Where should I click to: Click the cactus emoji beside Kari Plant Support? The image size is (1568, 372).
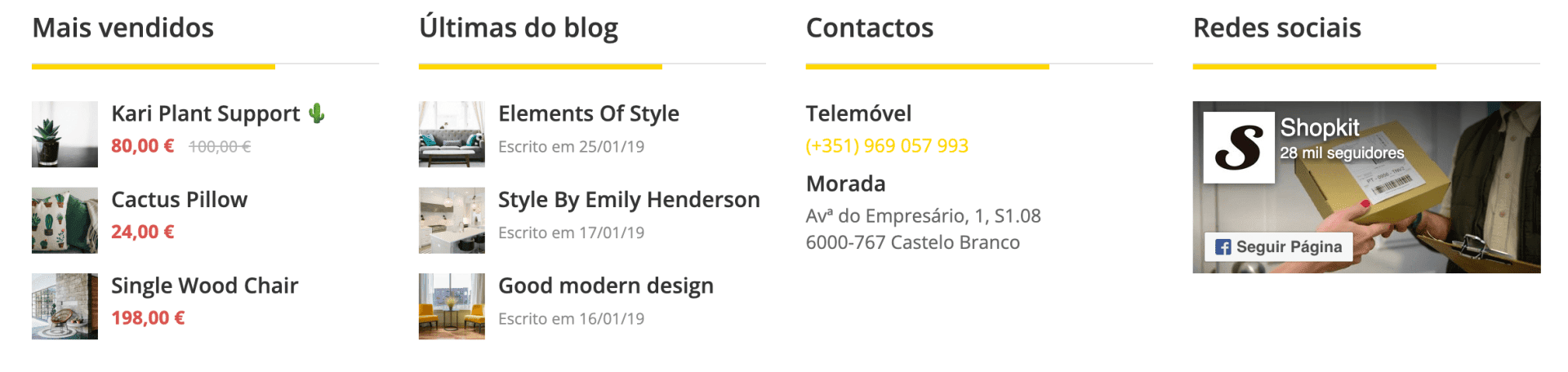[317, 113]
